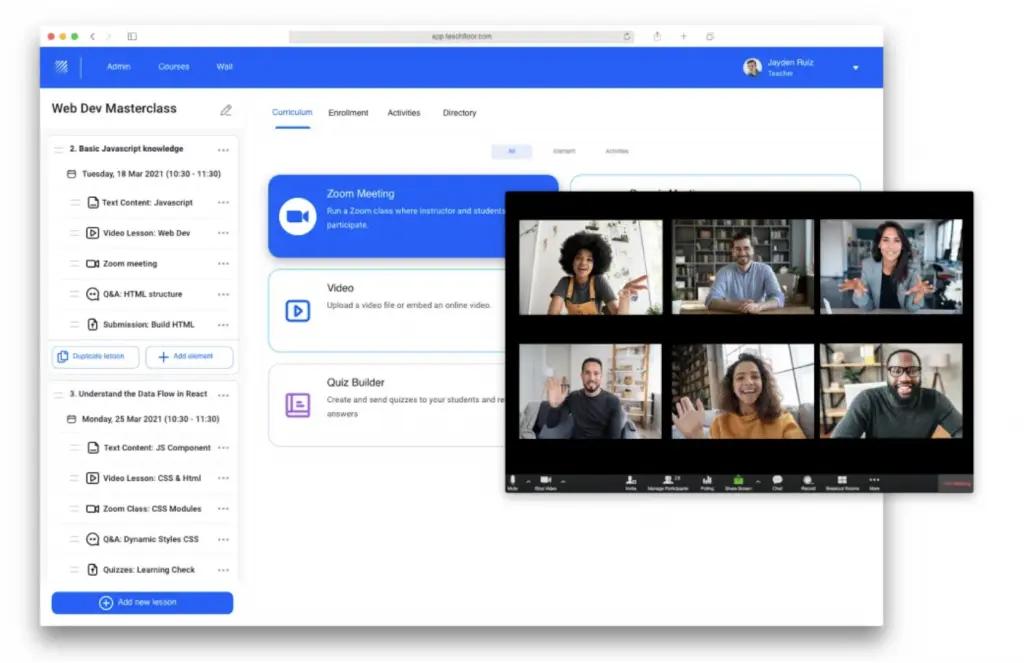Click the browser share icon
The width and height of the screenshot is (1024, 663).
click(x=658, y=37)
